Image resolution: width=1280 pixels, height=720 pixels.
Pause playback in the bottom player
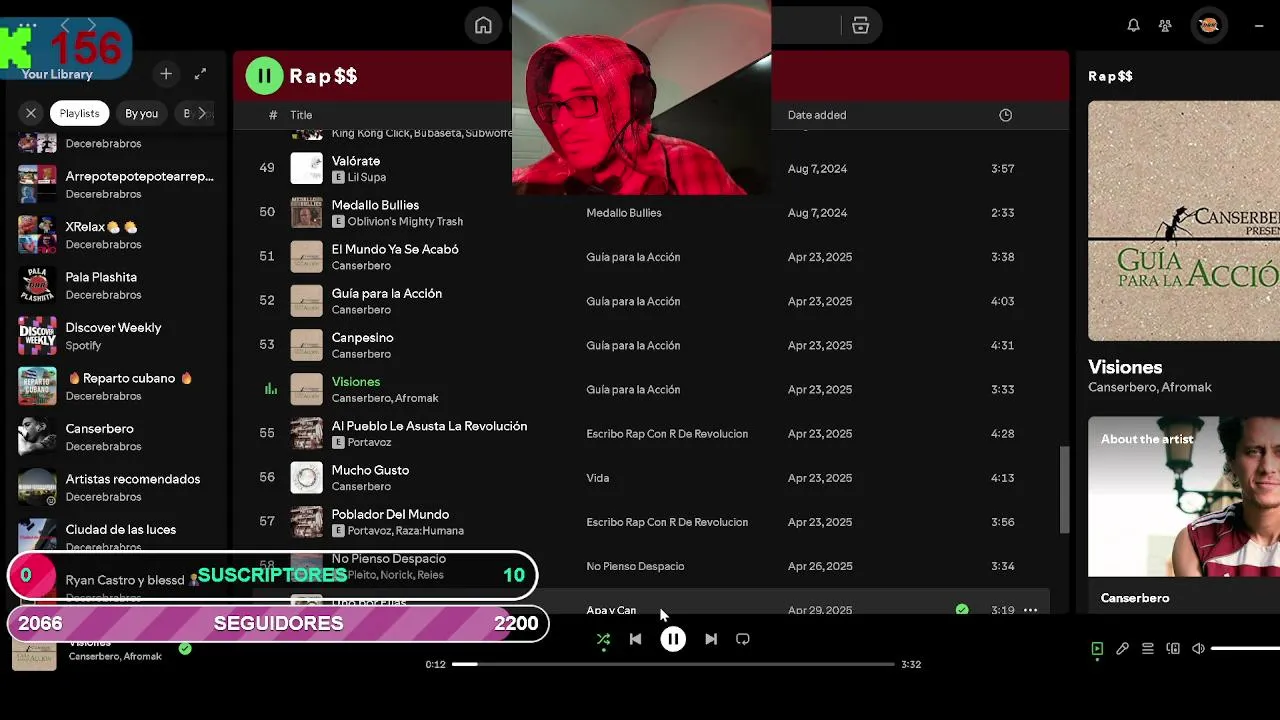(x=673, y=639)
